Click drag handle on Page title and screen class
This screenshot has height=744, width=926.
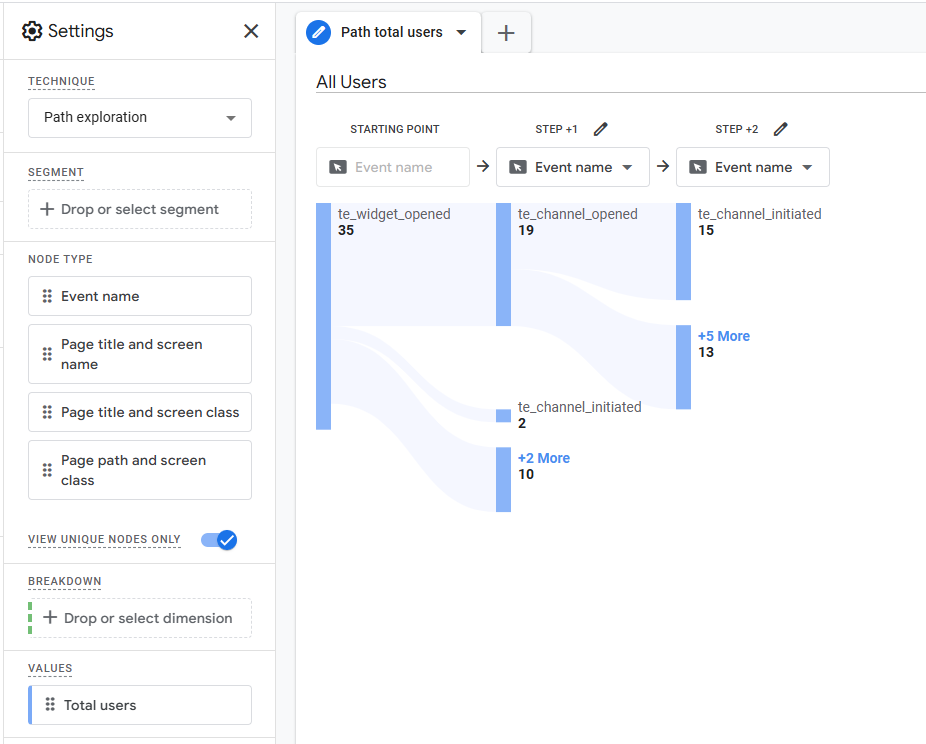coord(47,412)
